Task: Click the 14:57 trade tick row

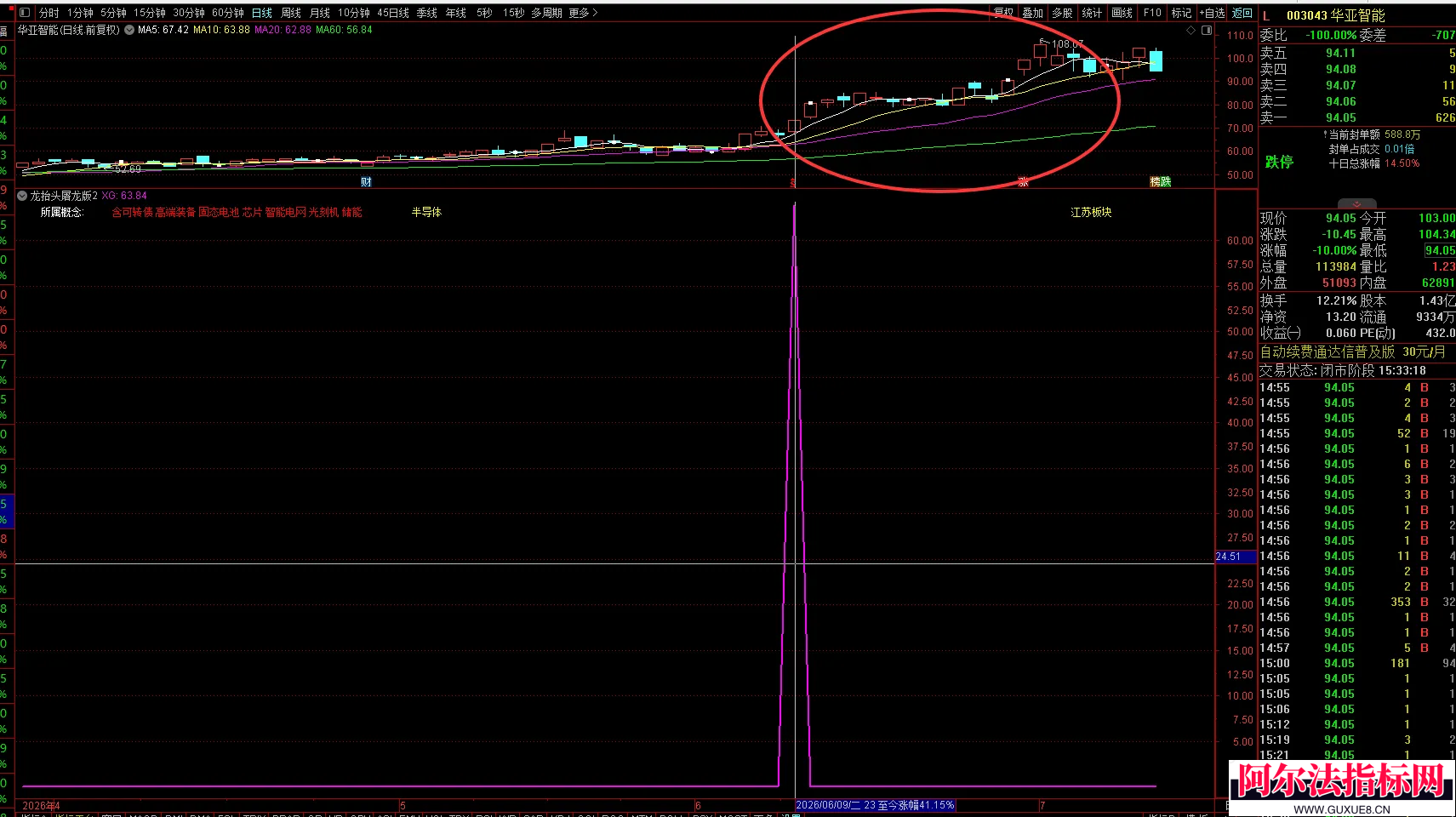Action: [x=1357, y=648]
